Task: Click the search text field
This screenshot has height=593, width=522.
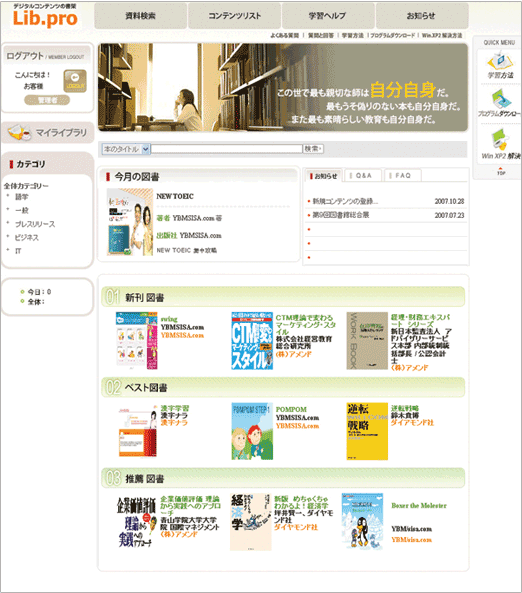Action: [x=227, y=149]
